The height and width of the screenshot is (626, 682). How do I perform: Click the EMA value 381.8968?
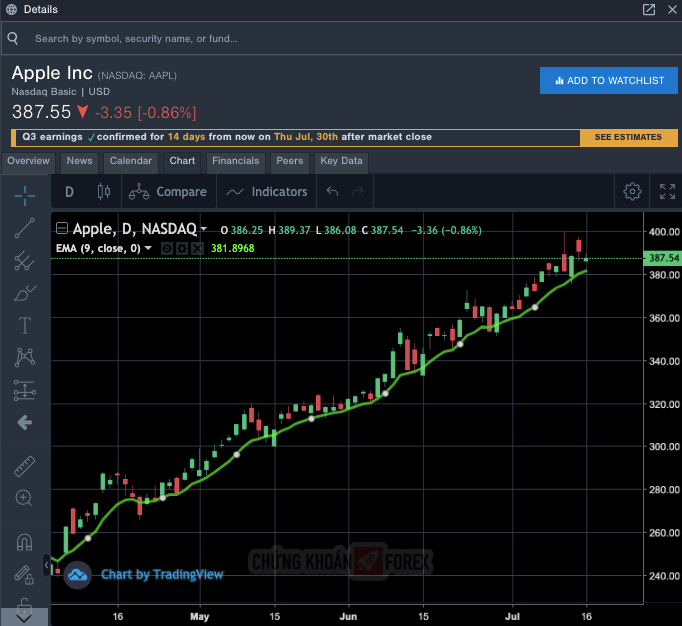(232, 248)
